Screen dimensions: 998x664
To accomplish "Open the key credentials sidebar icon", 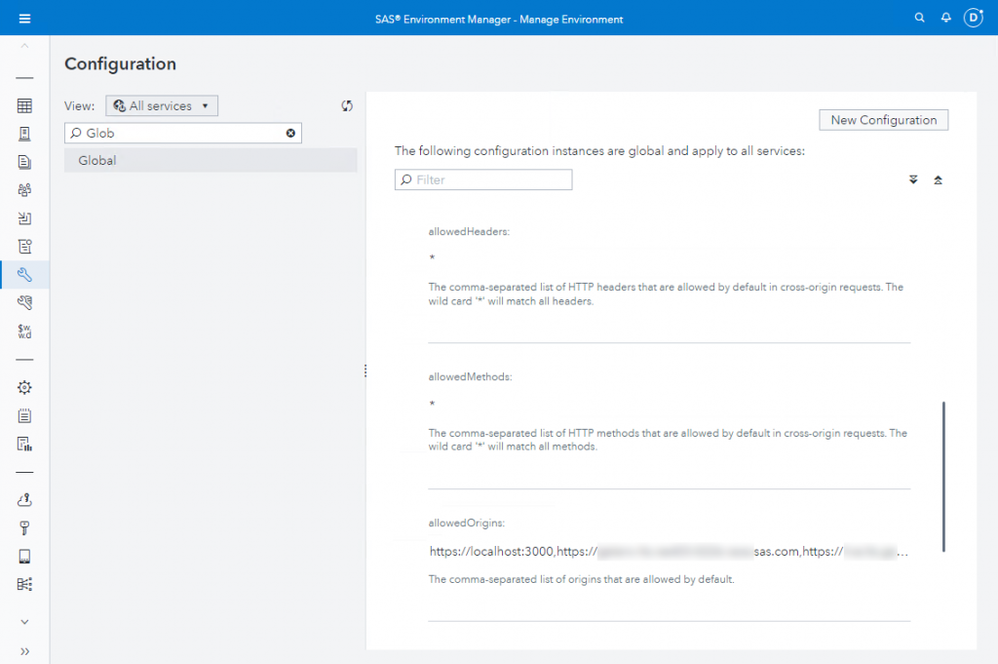I will 25,528.
